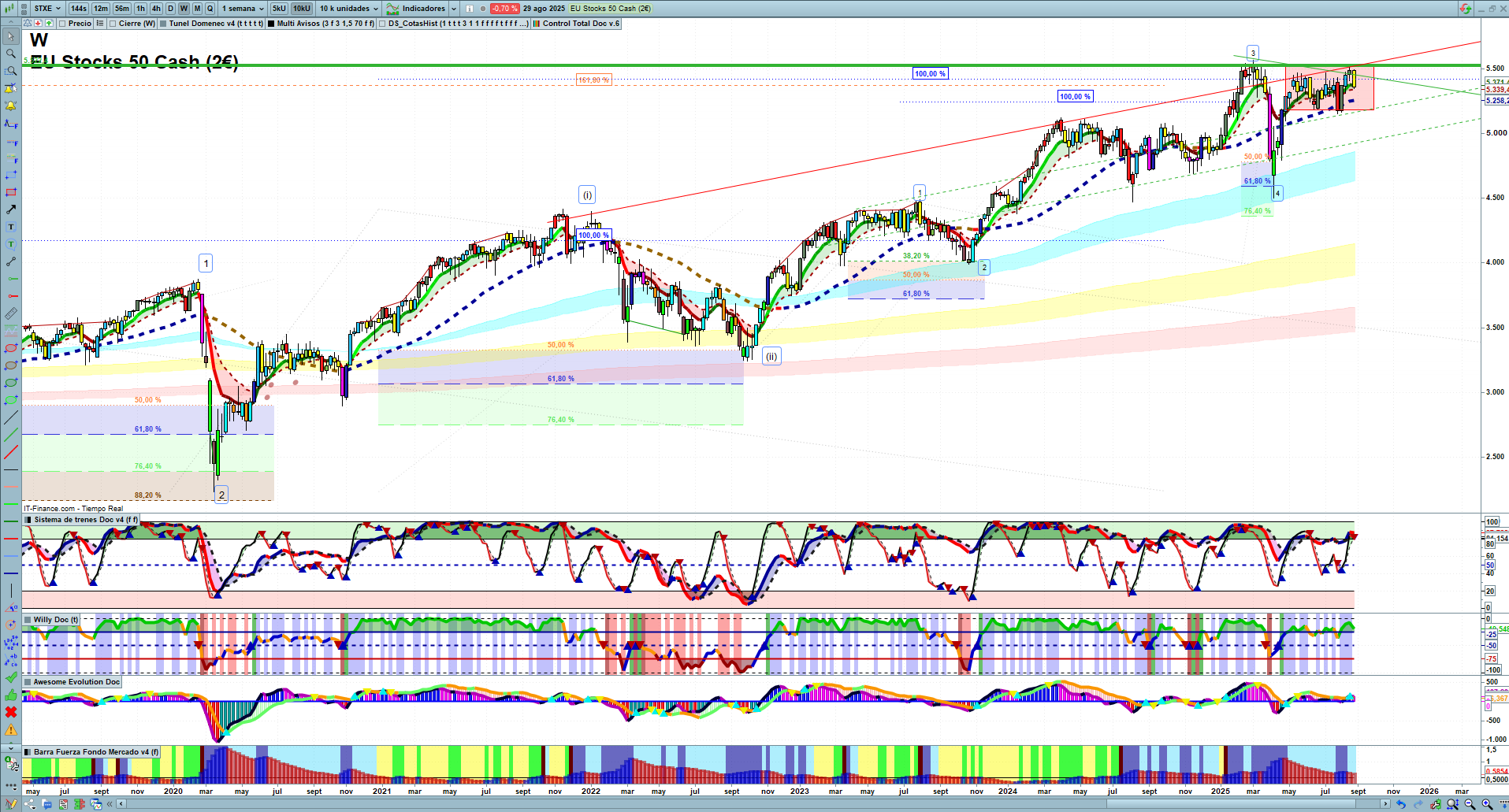
Task: Expand the left toolbar bottom arrow
Action: click(x=11, y=747)
